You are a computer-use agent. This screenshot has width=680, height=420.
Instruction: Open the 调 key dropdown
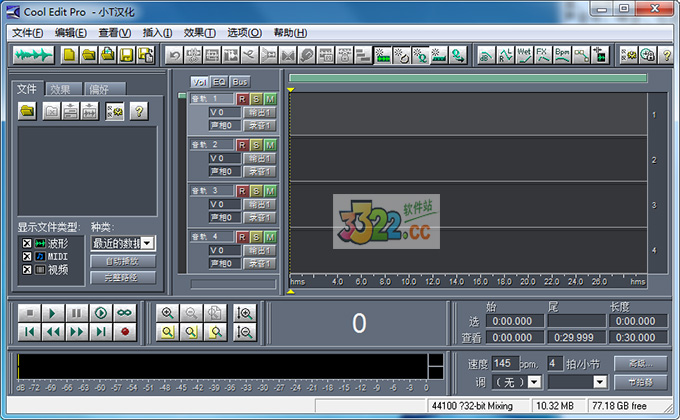(534, 382)
